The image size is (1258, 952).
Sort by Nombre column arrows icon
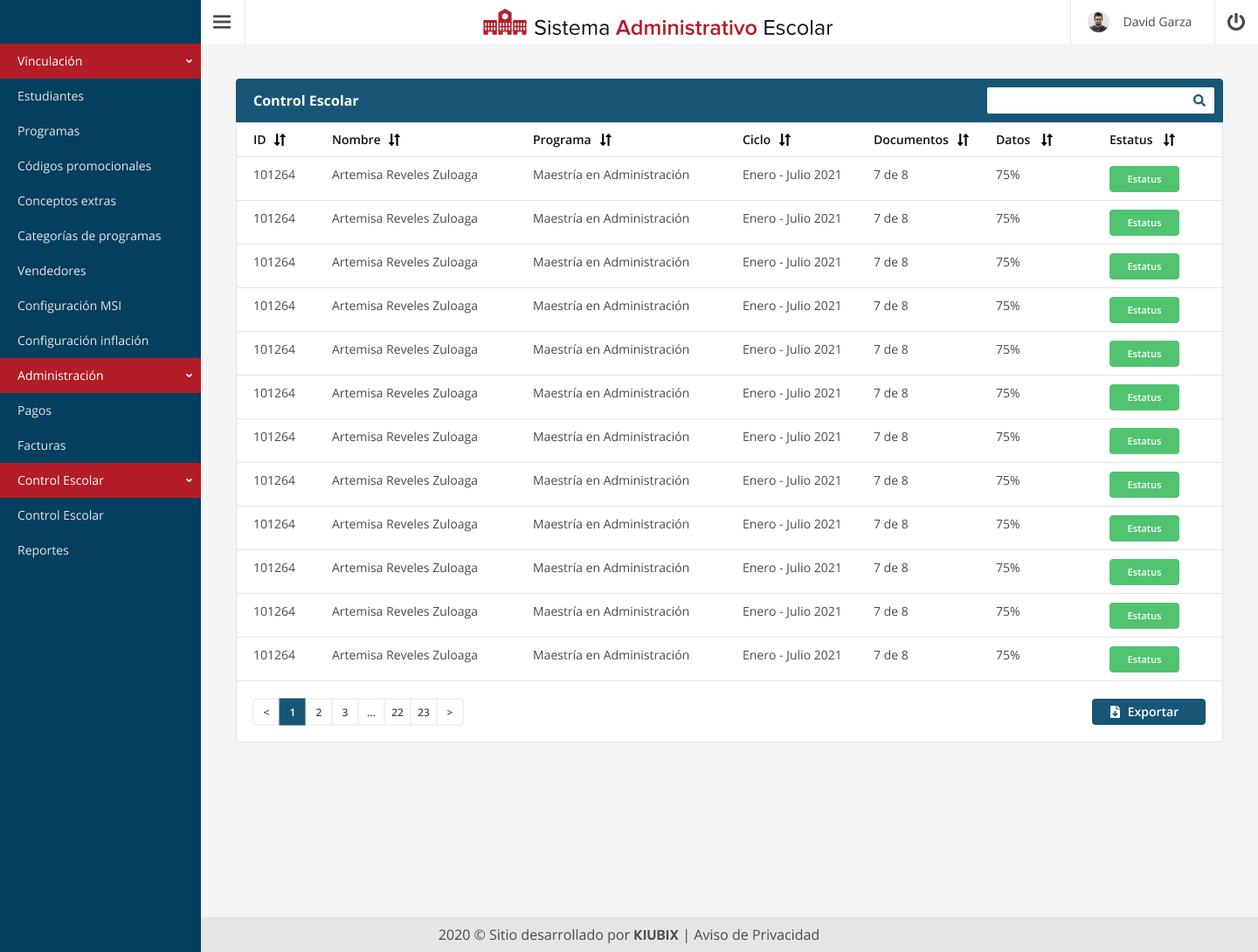(394, 140)
